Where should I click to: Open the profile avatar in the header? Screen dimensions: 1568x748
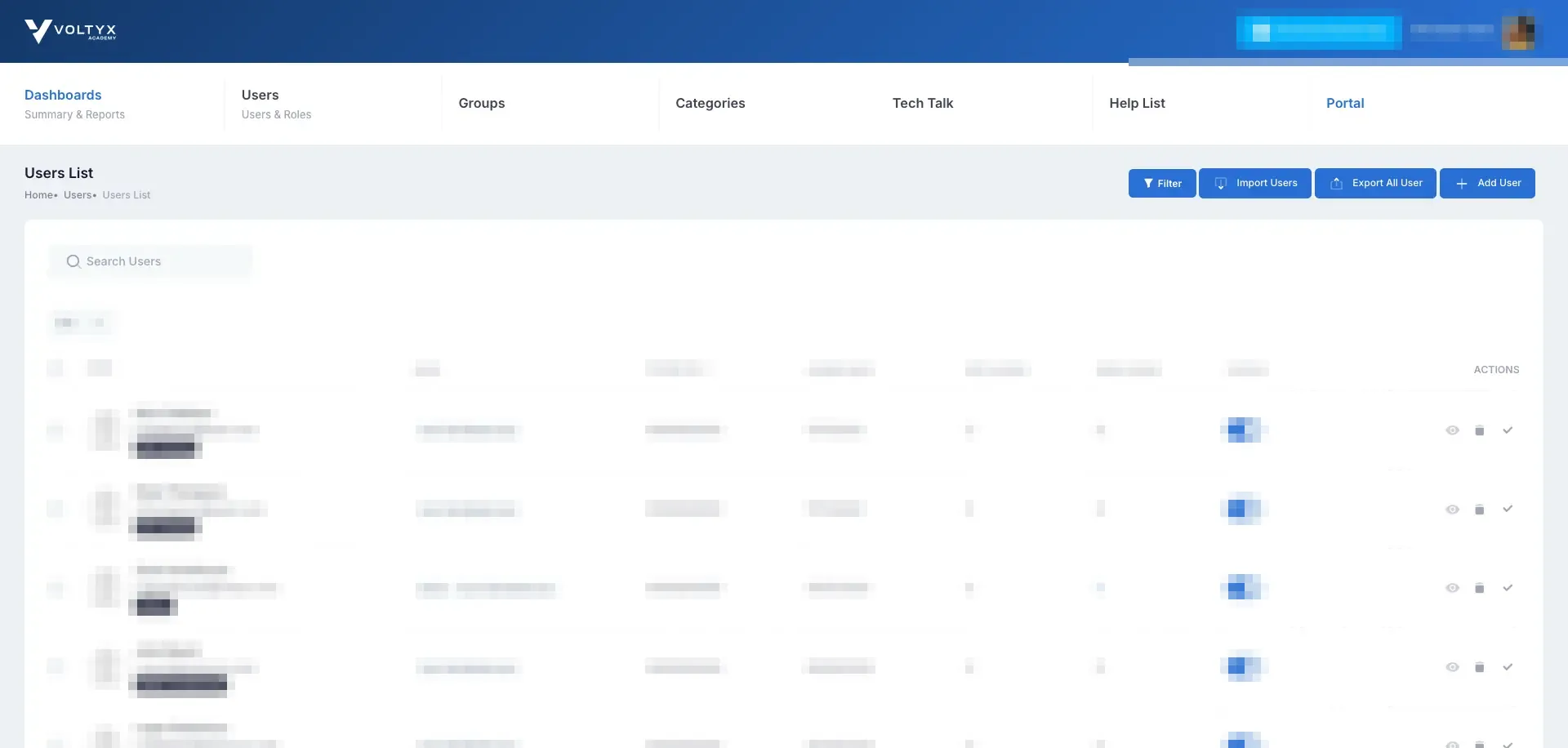pyautogui.click(x=1518, y=33)
